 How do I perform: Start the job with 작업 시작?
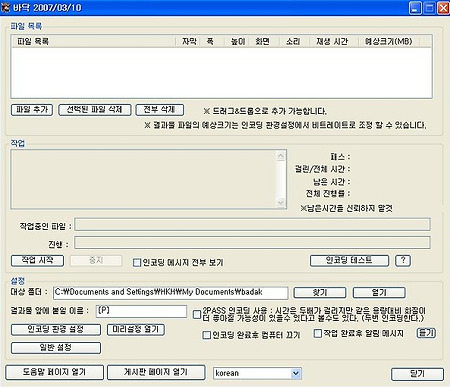click(x=37, y=260)
